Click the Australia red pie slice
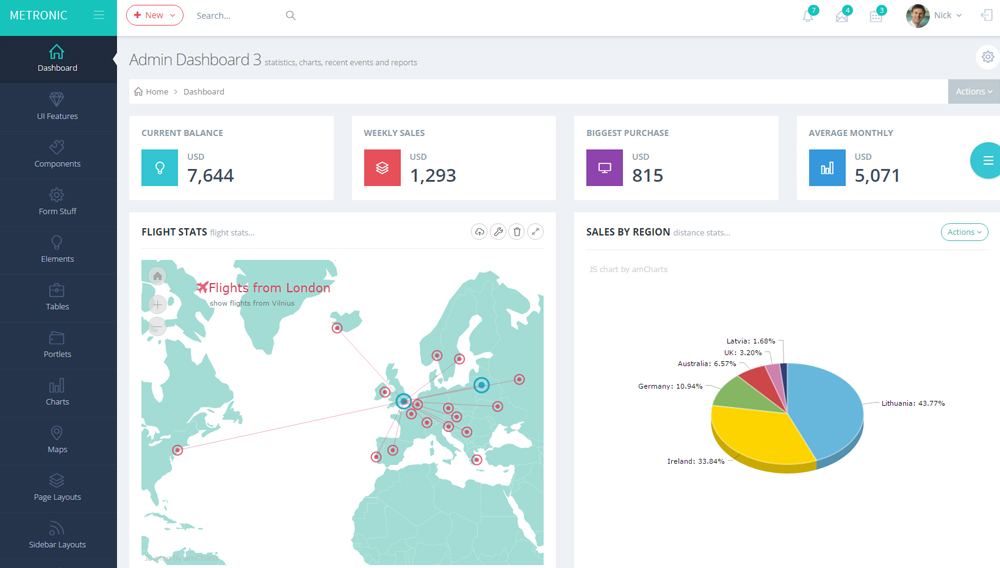1000x568 pixels. pos(762,381)
